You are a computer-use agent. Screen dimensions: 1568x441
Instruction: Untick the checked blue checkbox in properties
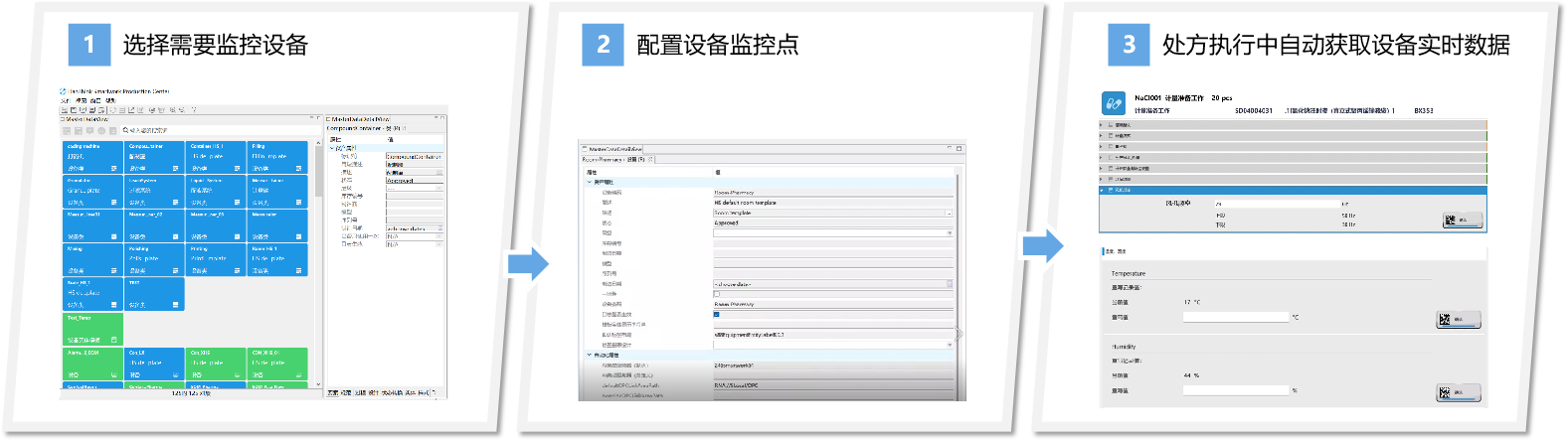click(x=716, y=315)
